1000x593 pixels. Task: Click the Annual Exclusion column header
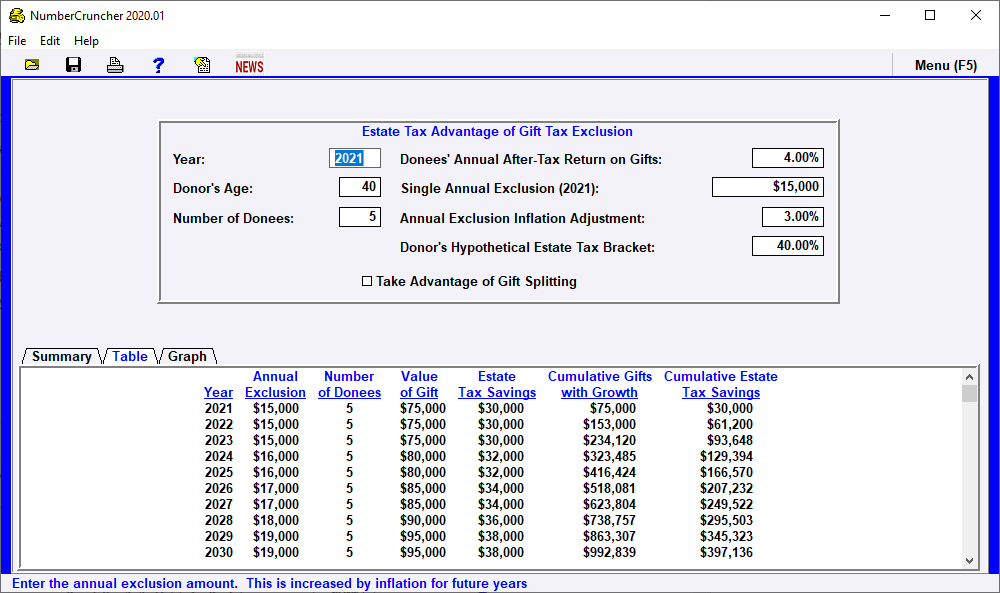[x=276, y=384]
